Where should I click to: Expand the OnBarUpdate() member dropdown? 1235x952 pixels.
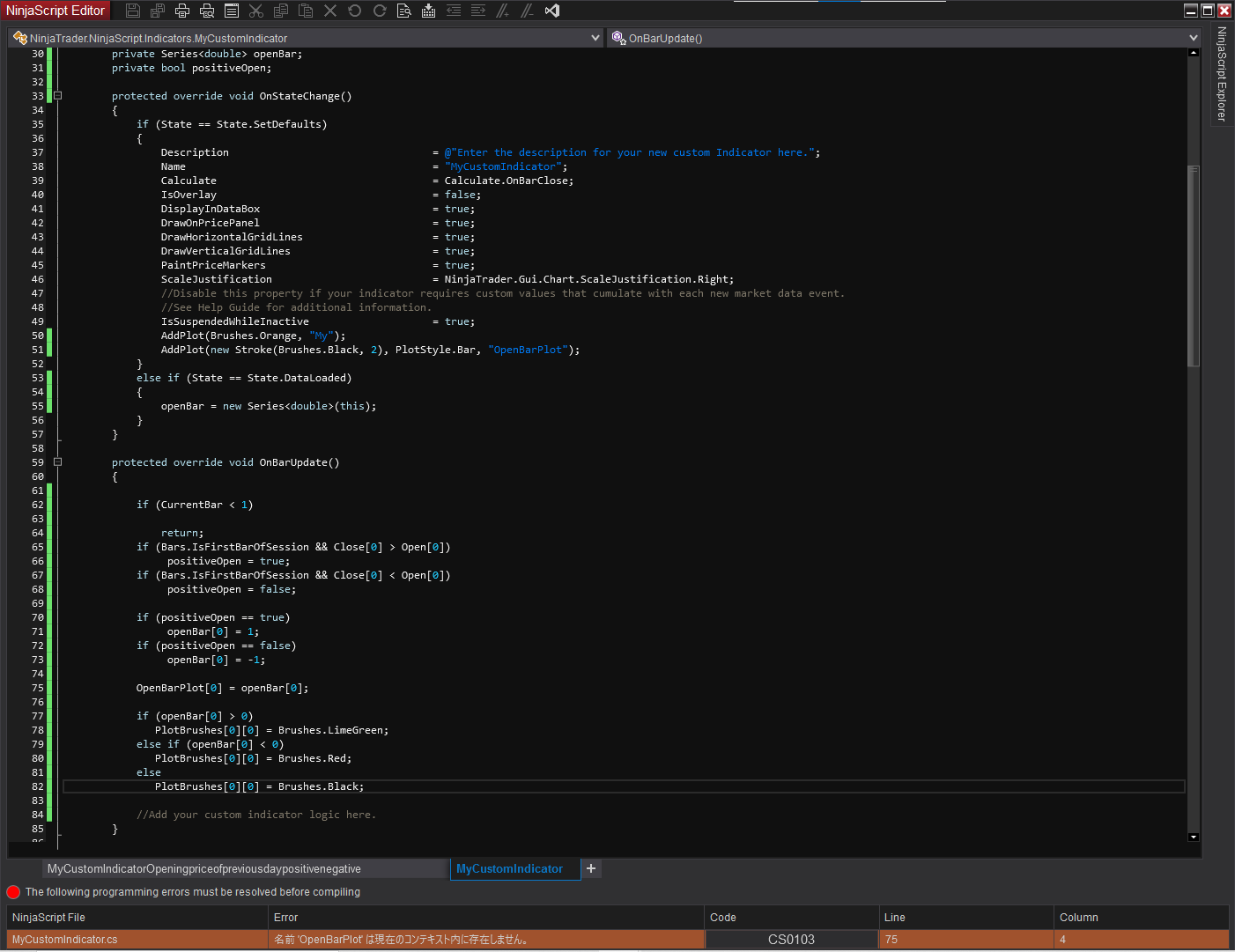click(1194, 38)
